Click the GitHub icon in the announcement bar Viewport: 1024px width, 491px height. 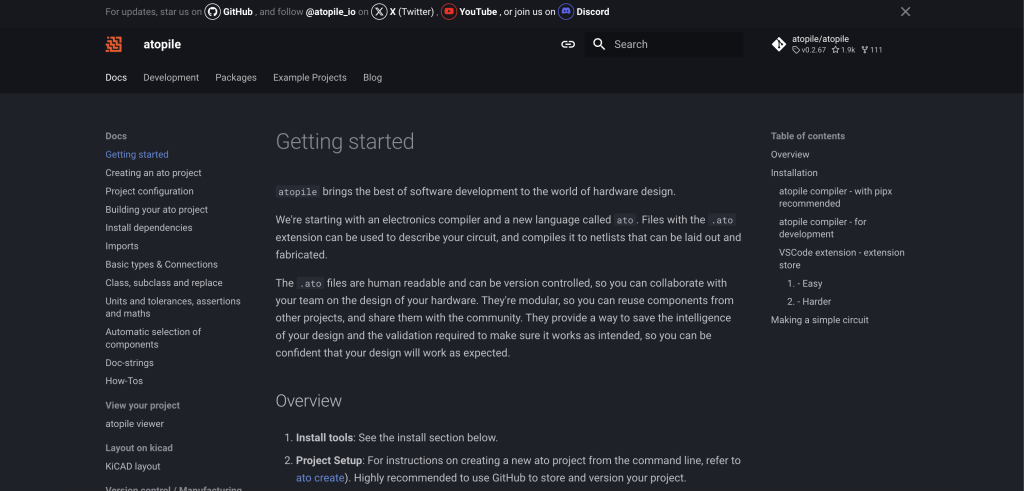tap(212, 12)
